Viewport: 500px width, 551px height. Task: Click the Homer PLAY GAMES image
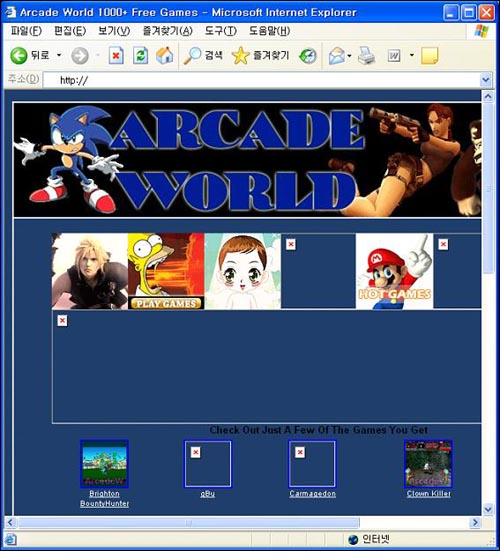[x=166, y=271]
